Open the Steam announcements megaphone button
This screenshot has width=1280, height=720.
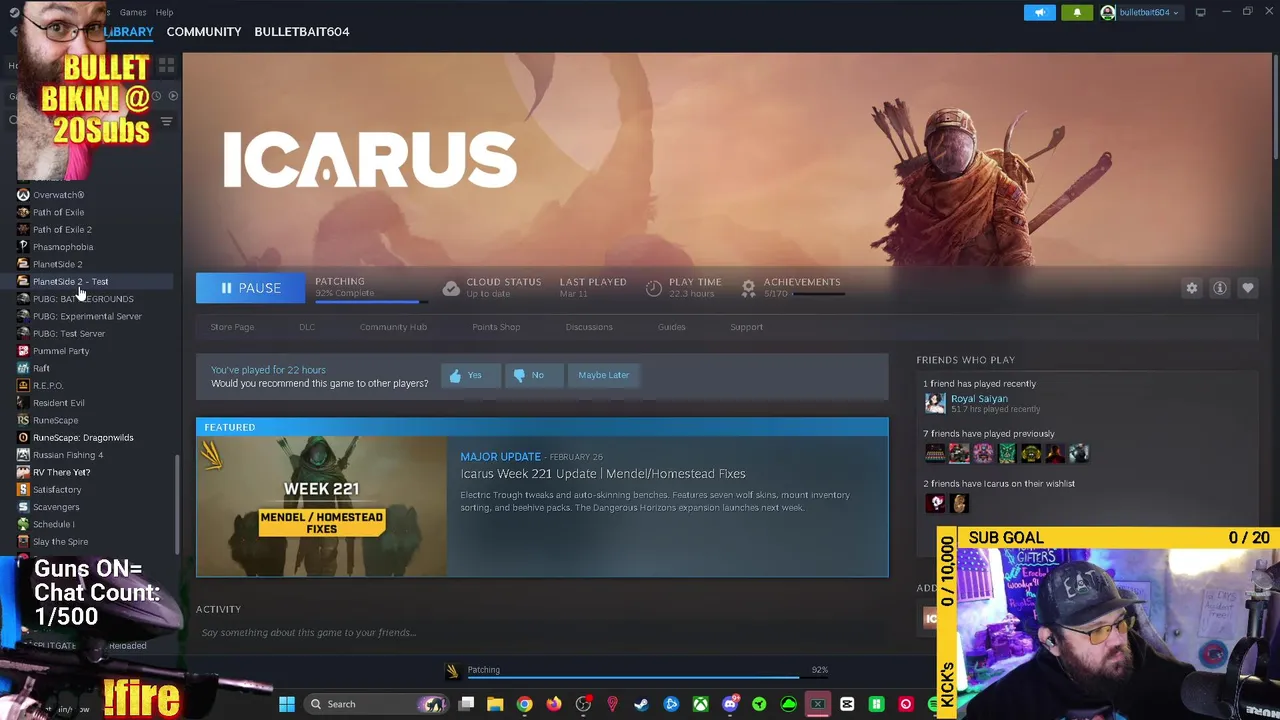coord(1040,12)
